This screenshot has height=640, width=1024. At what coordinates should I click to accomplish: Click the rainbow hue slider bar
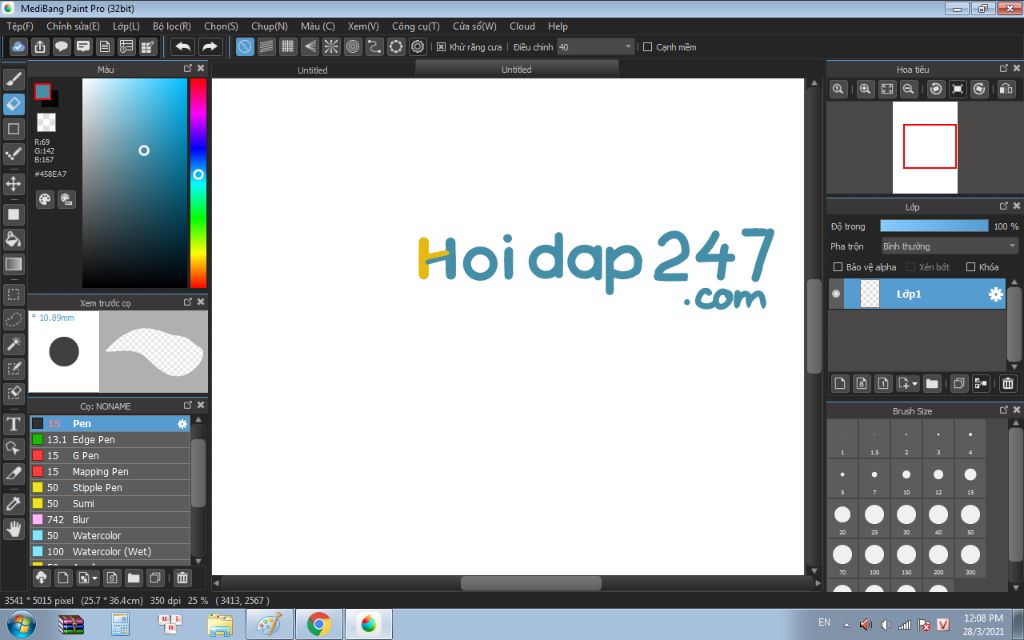pyautogui.click(x=198, y=183)
